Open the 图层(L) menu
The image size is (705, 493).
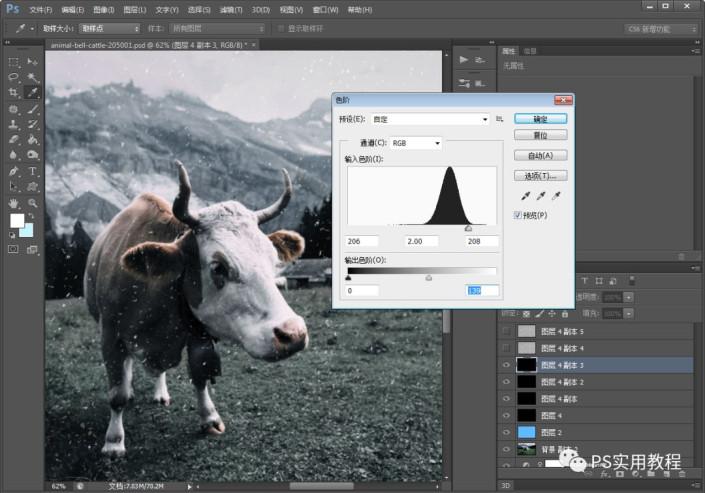tap(135, 9)
